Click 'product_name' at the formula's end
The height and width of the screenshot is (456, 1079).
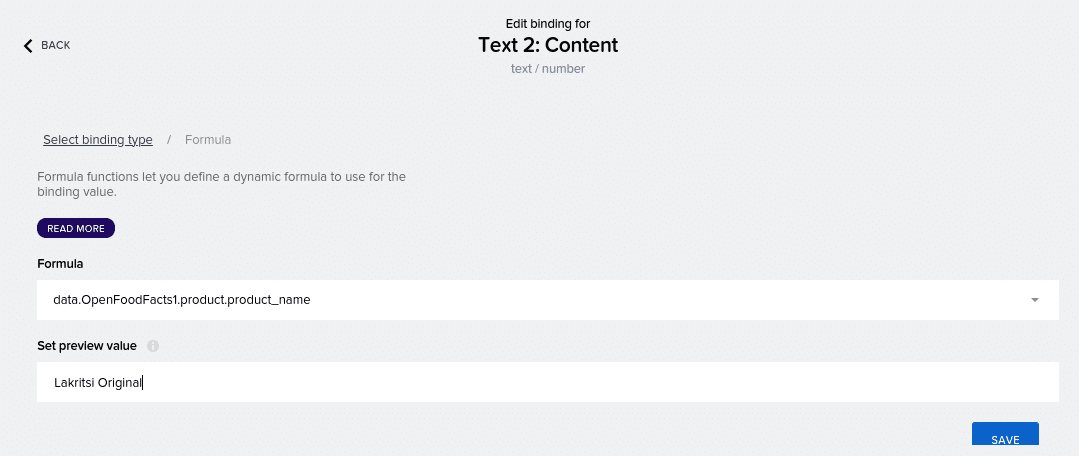point(275,300)
